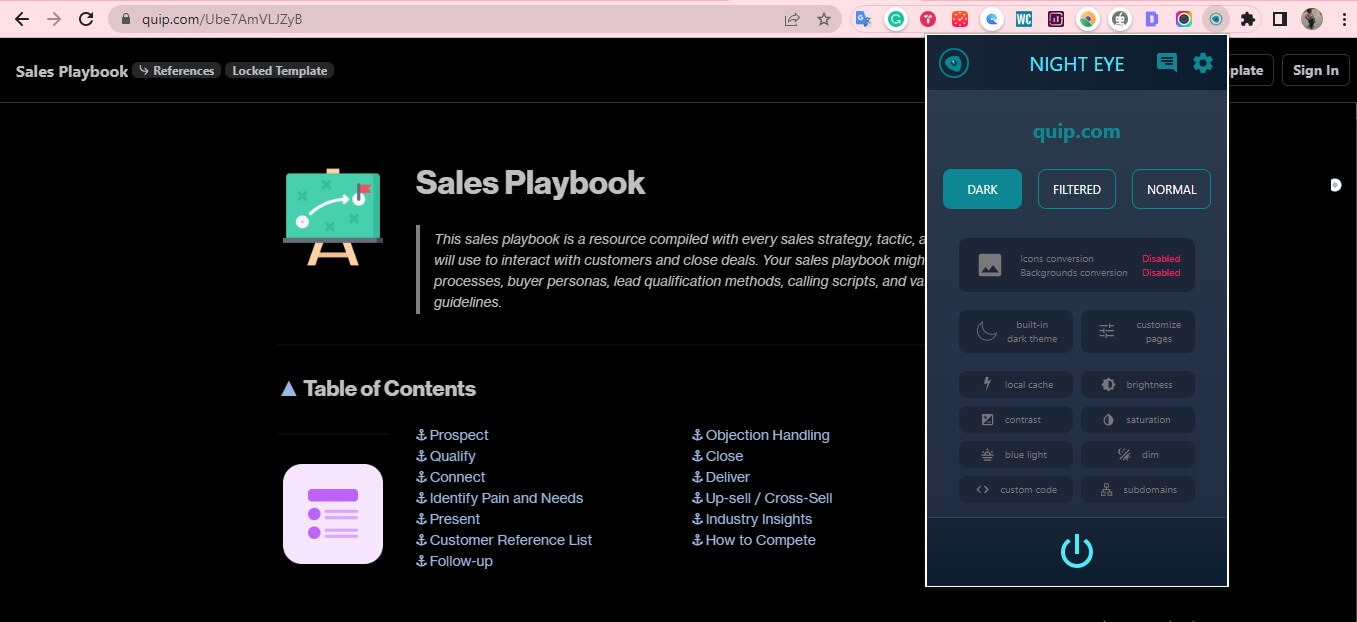Click the Sign In button
The image size is (1357, 622).
point(1315,70)
